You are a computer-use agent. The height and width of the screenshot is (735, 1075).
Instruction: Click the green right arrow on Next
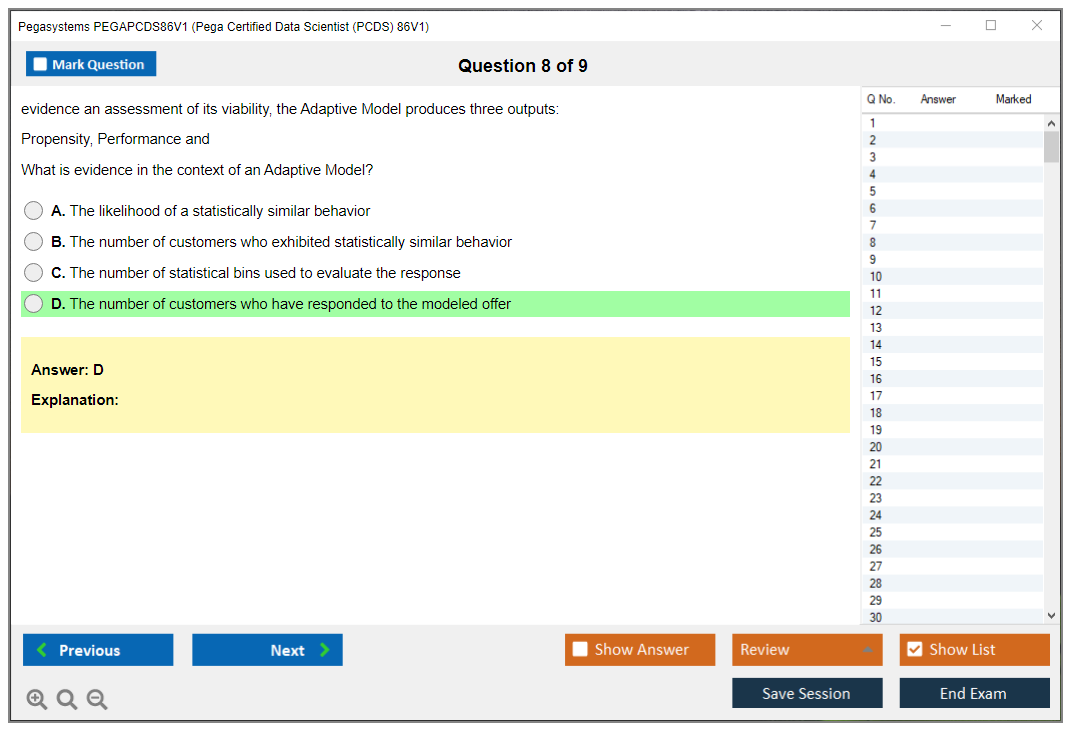point(325,650)
